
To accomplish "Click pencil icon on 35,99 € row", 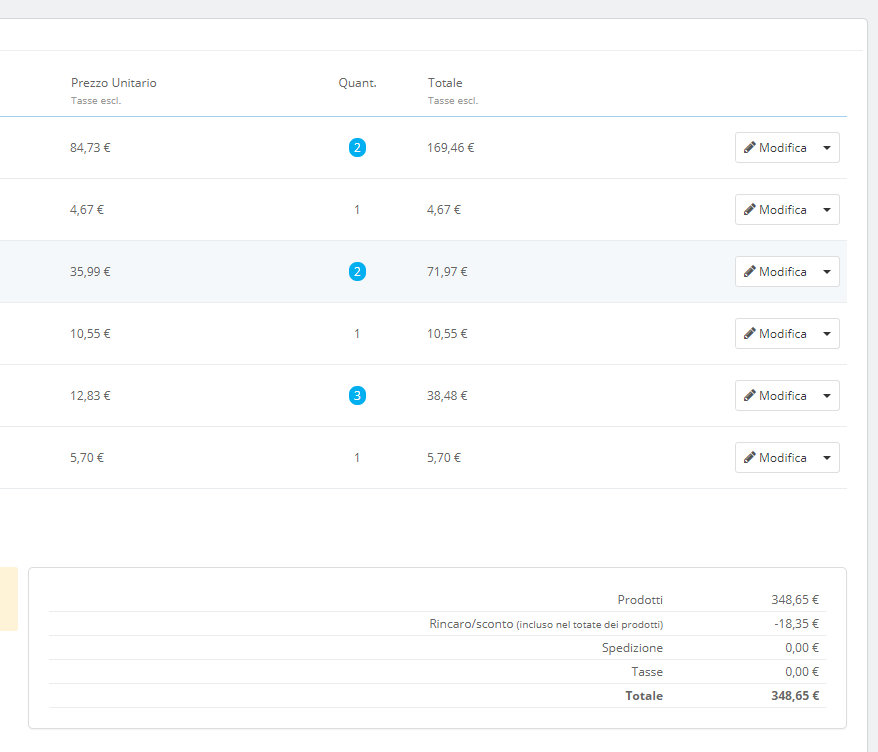I will point(750,272).
